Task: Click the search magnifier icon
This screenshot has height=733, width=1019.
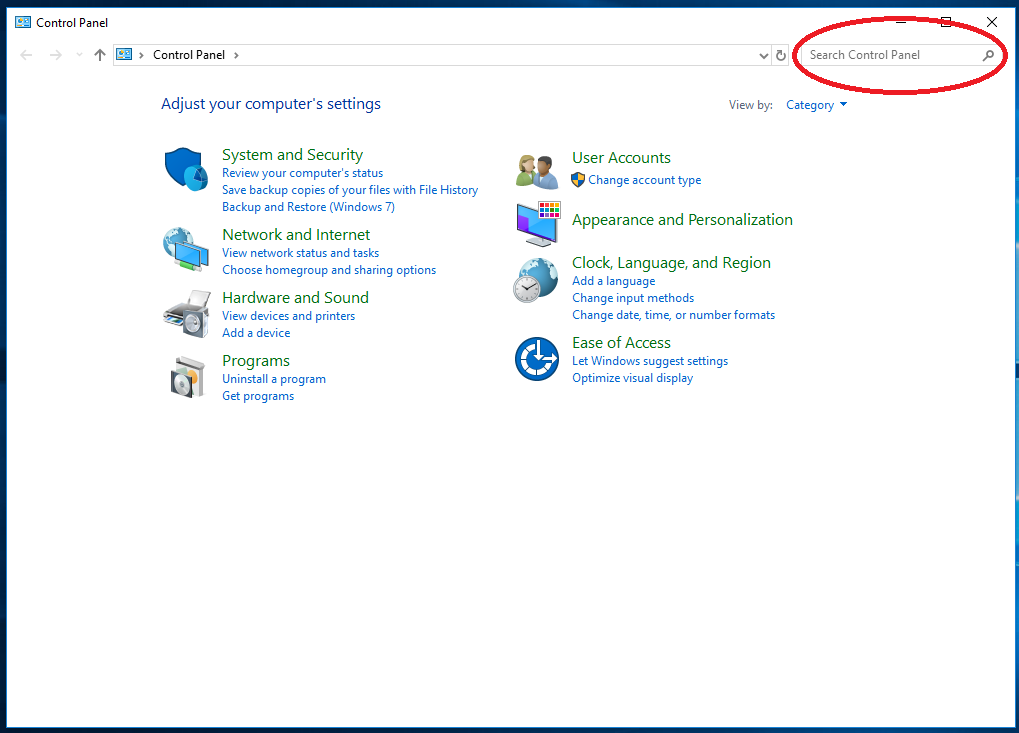Action: 988,55
